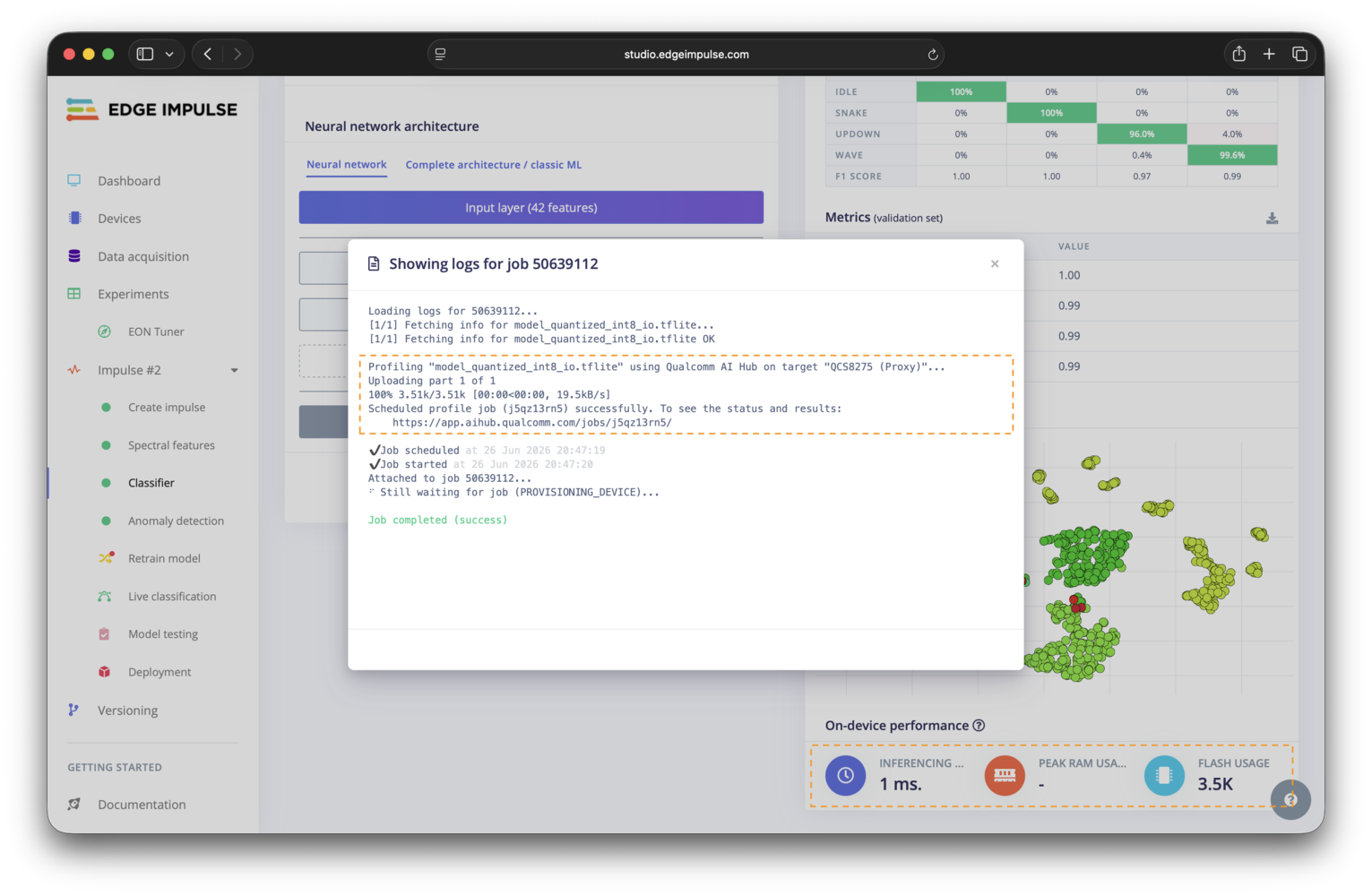The height and width of the screenshot is (896, 1372).
Task: Open the Dashboard monitor icon
Action: [74, 180]
